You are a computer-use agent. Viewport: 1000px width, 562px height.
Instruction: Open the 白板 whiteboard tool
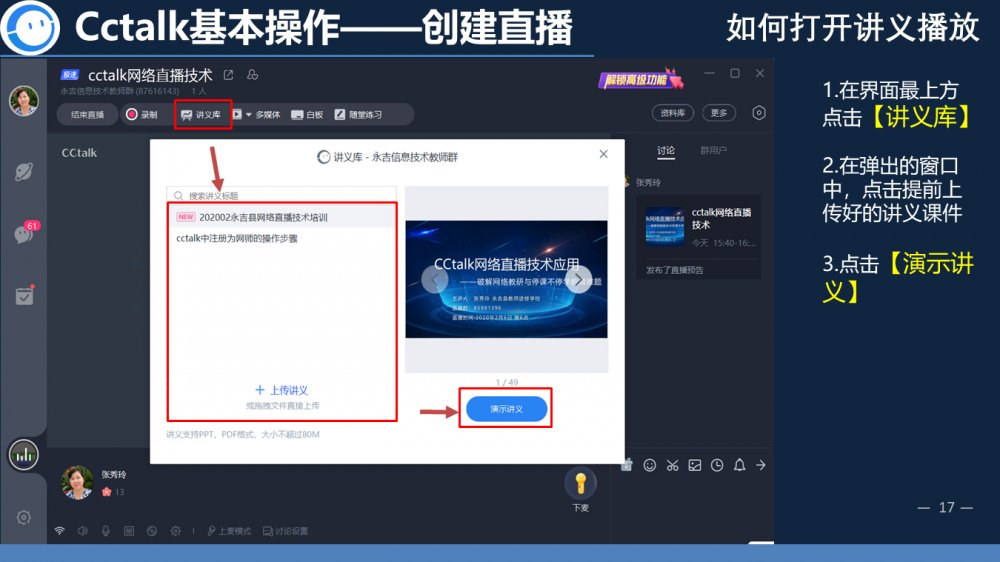[307, 115]
